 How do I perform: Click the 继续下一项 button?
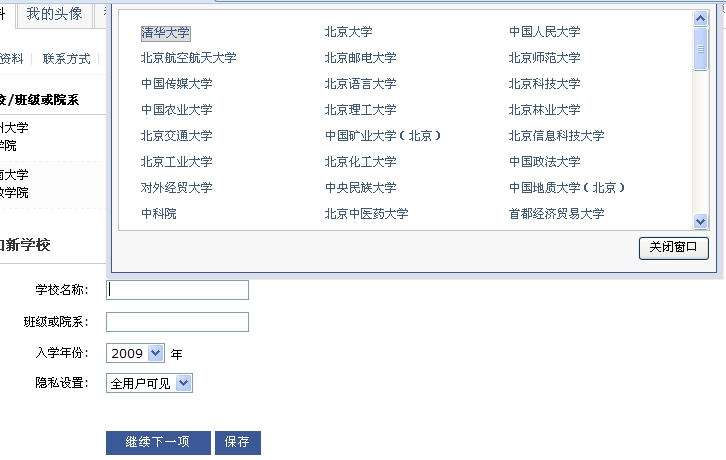pos(158,442)
